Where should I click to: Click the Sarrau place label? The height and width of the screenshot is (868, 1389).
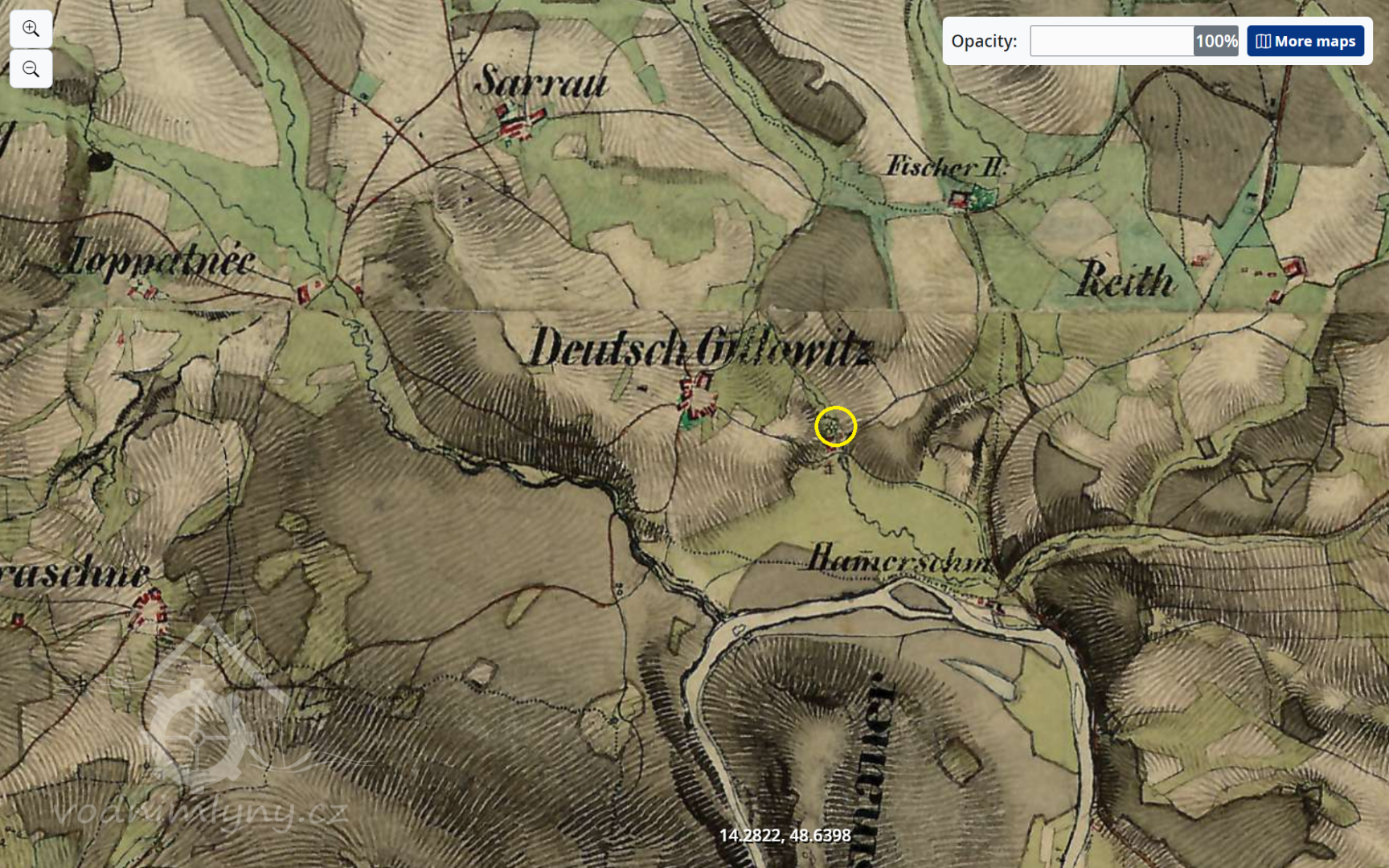540,82
